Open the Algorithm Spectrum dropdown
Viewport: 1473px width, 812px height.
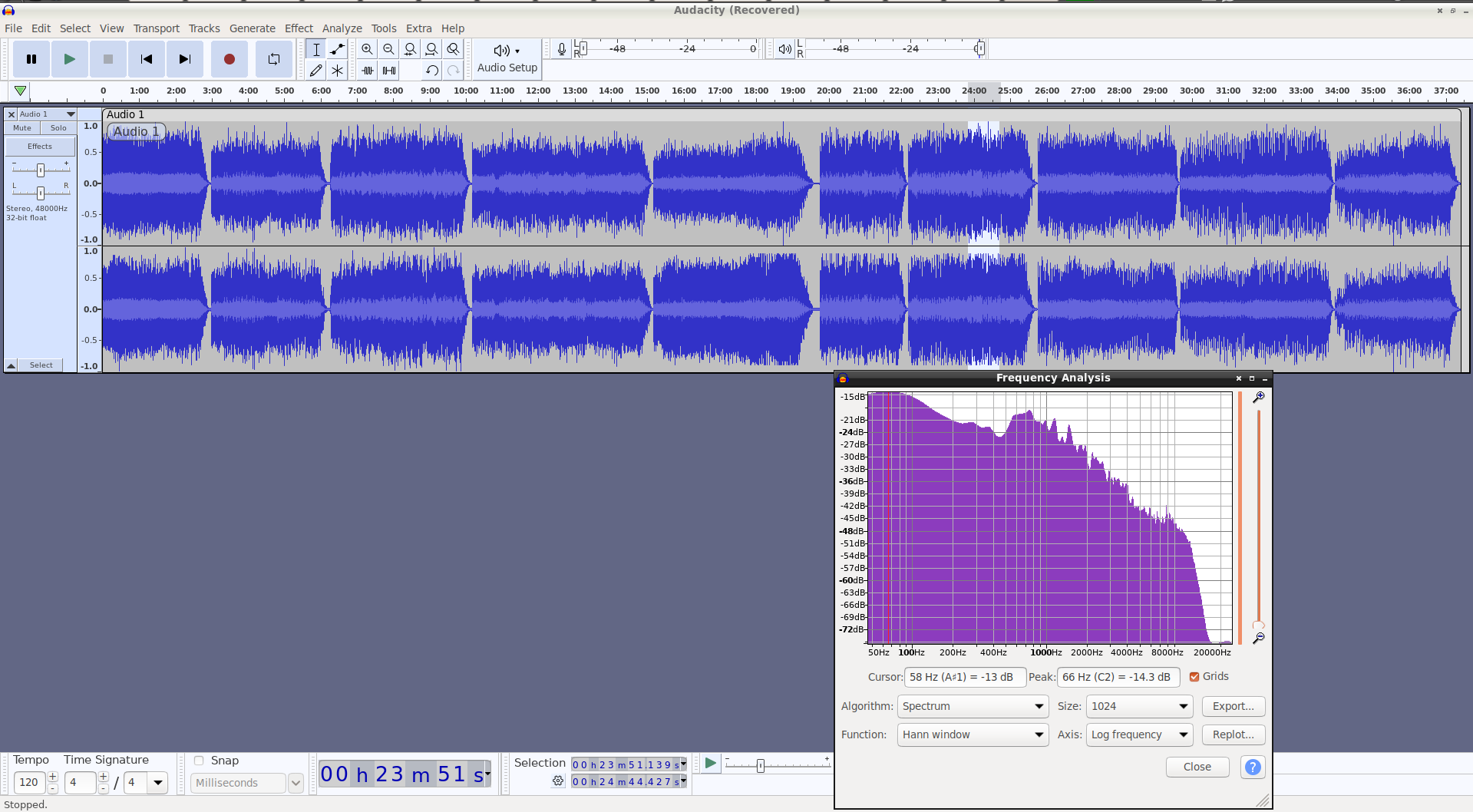tap(973, 706)
